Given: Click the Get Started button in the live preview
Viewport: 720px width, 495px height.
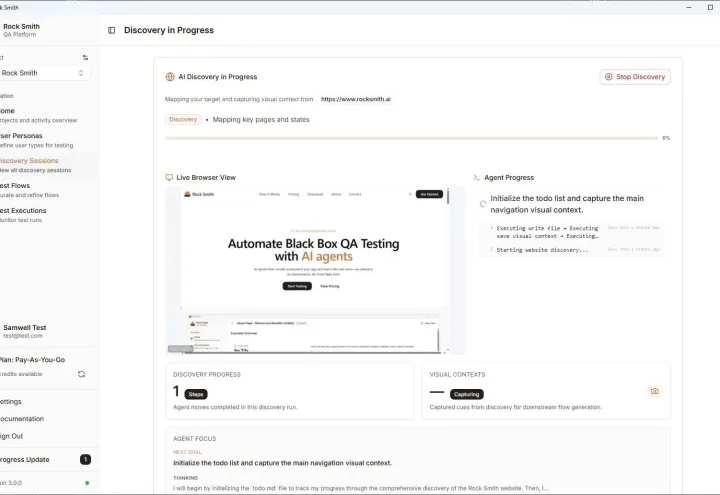Looking at the screenshot, I should point(429,194).
